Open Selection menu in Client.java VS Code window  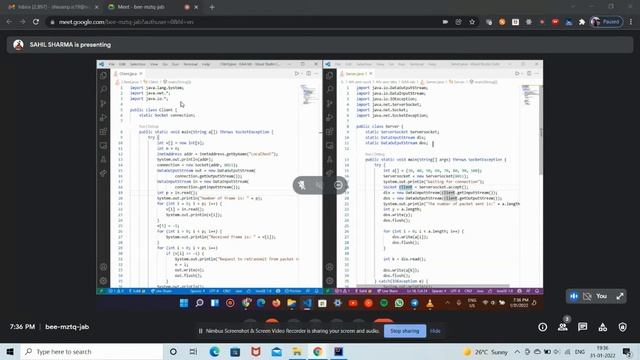[x=138, y=64]
